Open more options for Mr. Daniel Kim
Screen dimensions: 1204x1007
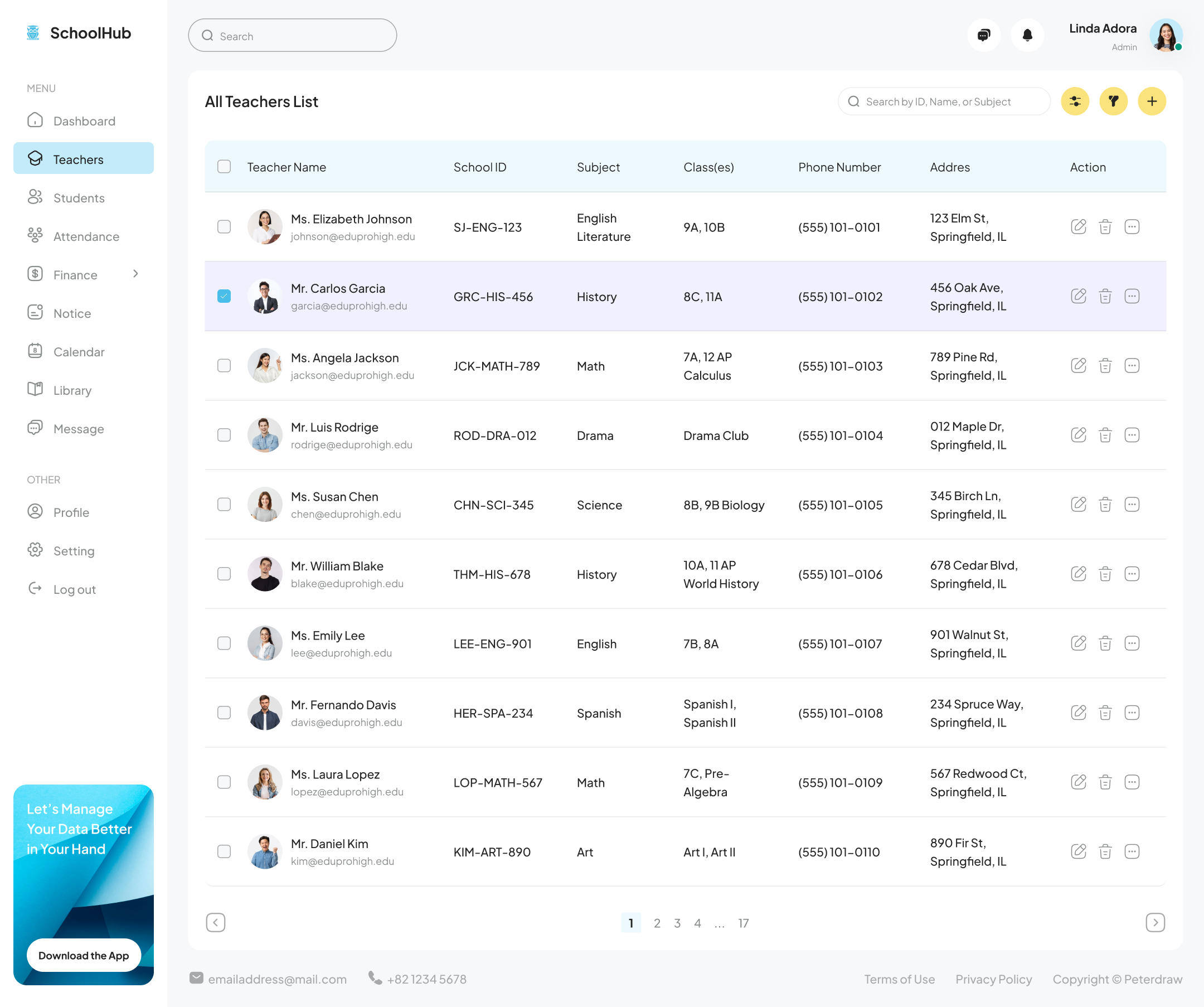pyautogui.click(x=1132, y=851)
